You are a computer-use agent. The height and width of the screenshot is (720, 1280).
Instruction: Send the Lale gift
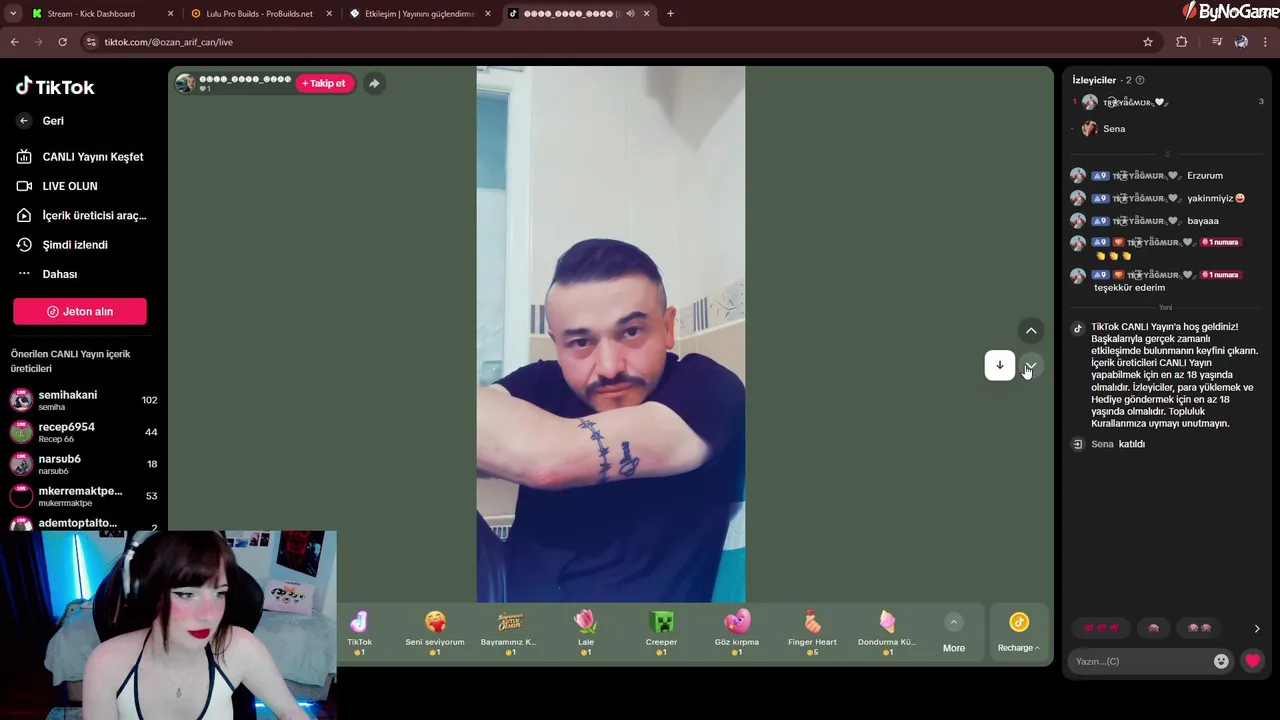click(x=586, y=633)
